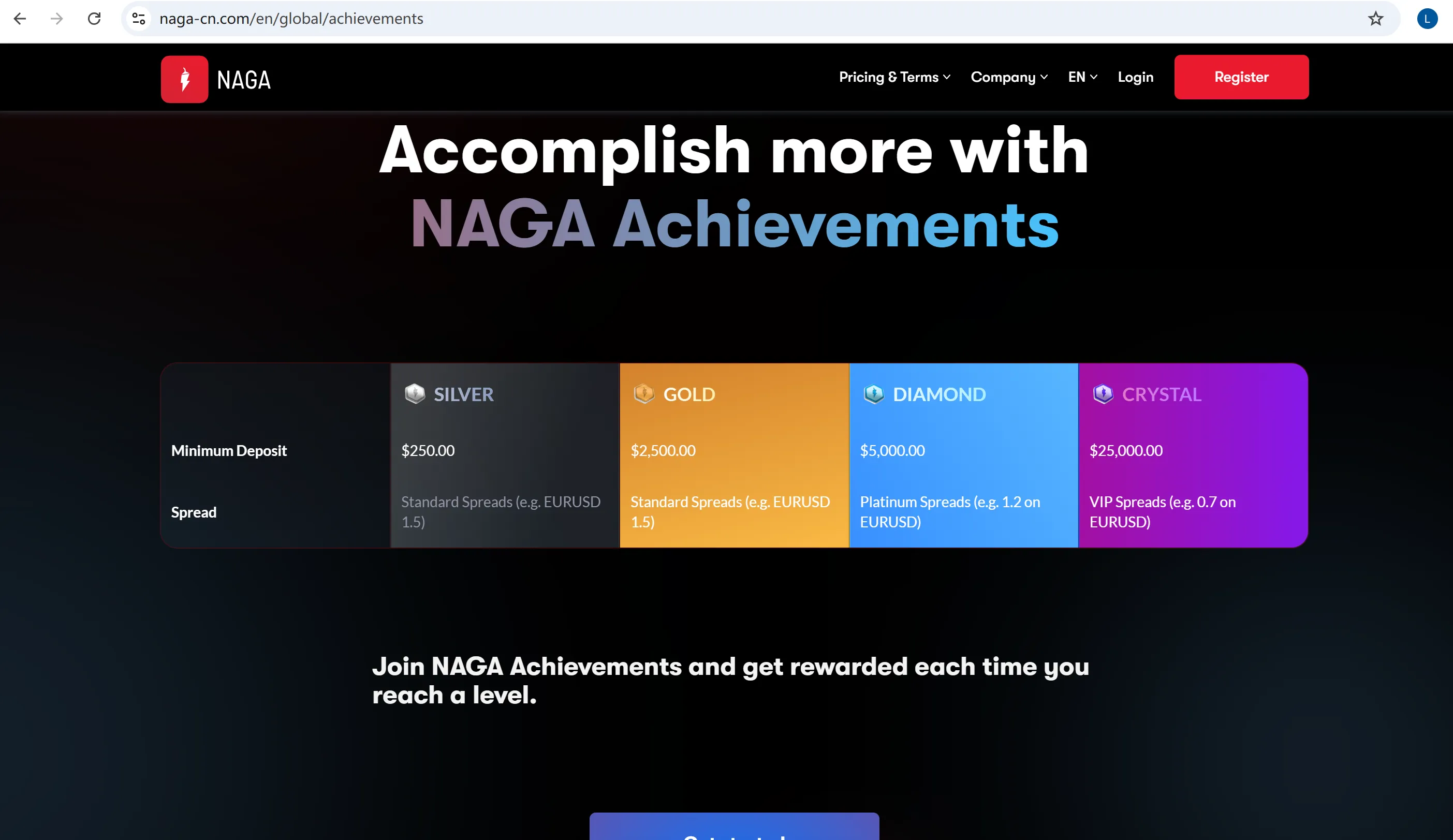This screenshot has width=1453, height=840.
Task: Click the Silver Standard Spreads text
Action: coord(501,511)
